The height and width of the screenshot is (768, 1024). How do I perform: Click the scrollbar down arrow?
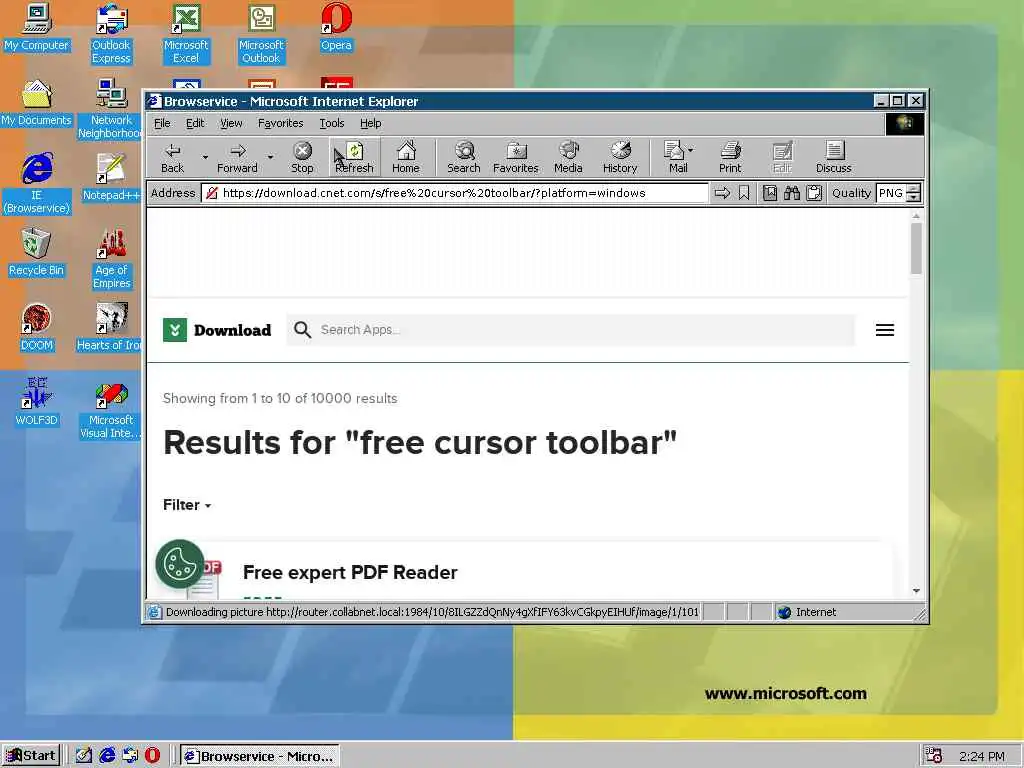[x=916, y=590]
